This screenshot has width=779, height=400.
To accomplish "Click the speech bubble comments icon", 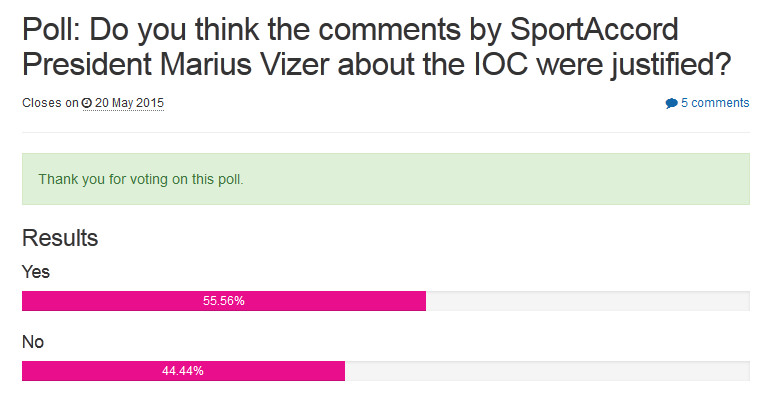I will (671, 103).
